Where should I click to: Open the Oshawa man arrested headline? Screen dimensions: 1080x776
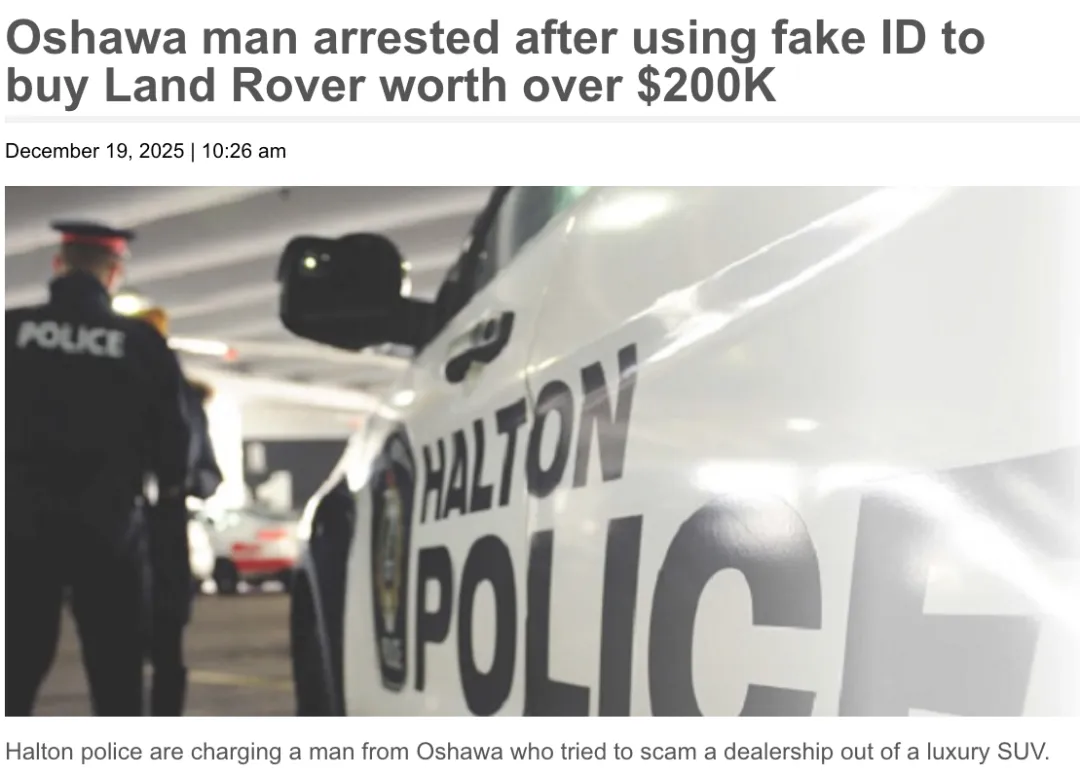click(x=495, y=61)
